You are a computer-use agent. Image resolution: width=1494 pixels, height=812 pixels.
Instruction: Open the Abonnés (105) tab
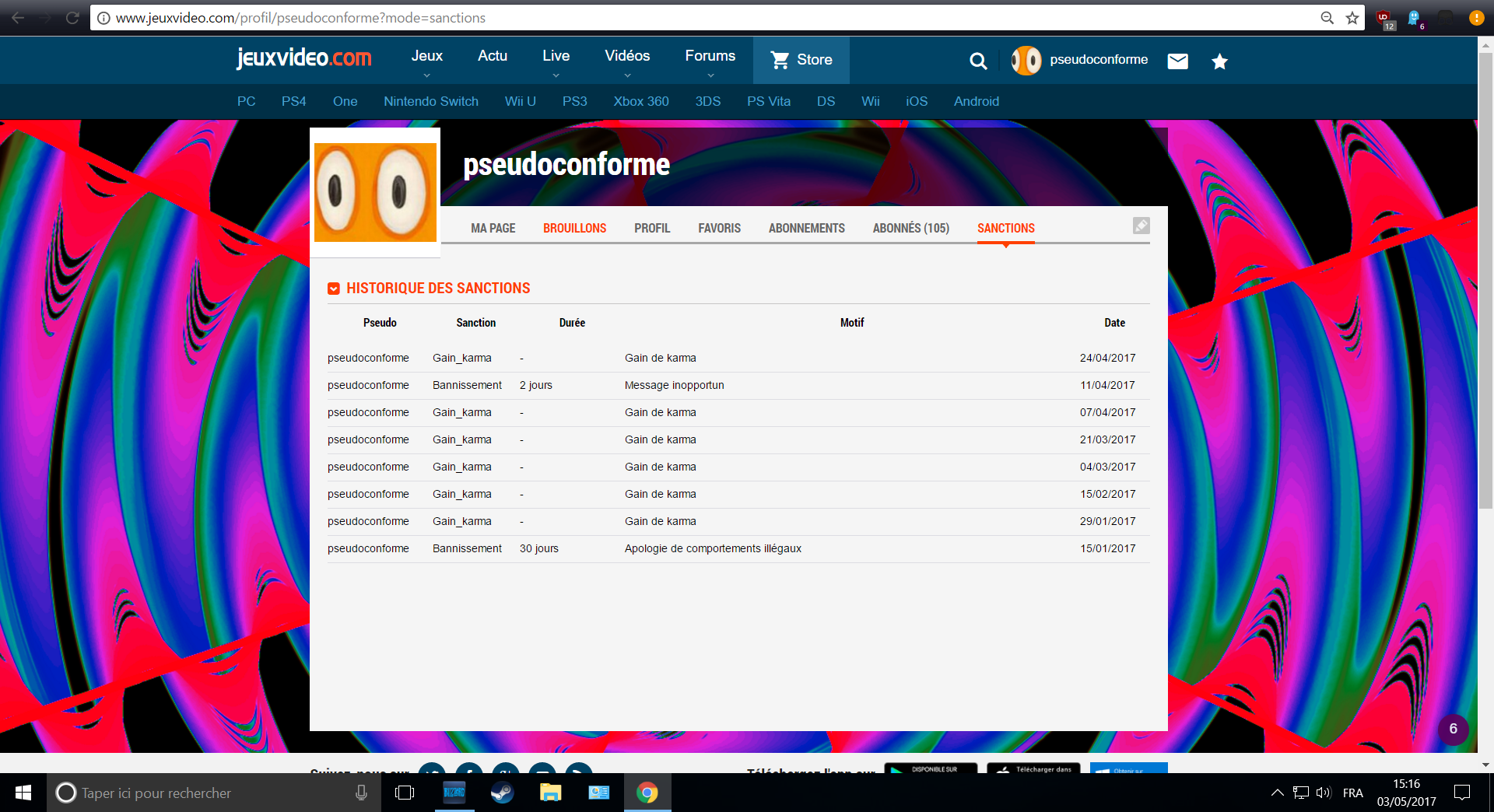pos(910,228)
